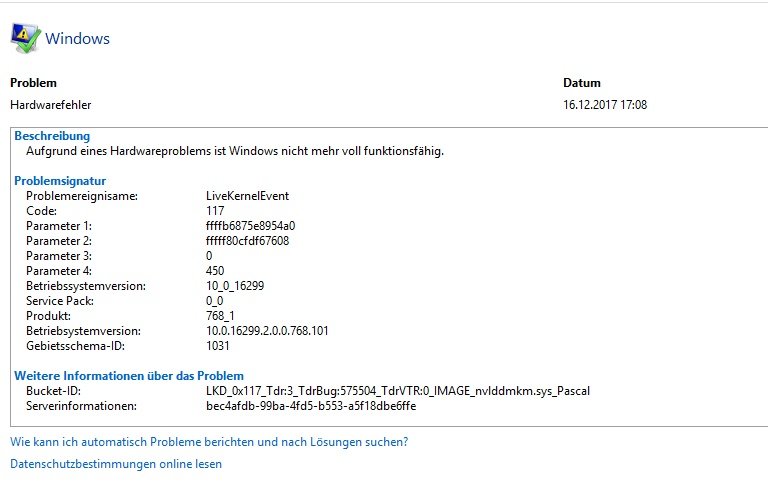
Task: Select the Parameter 4 label
Action: [59, 271]
